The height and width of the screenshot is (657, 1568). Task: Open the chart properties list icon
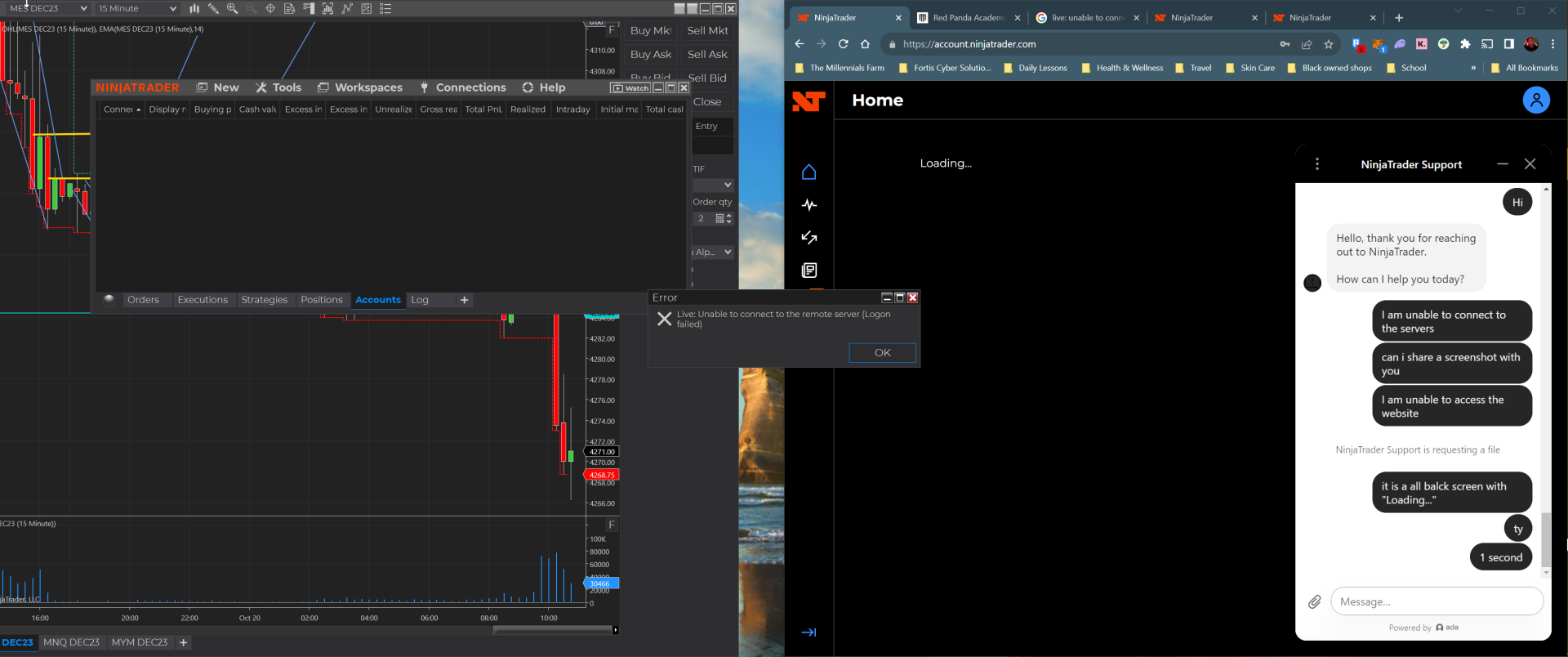click(385, 8)
